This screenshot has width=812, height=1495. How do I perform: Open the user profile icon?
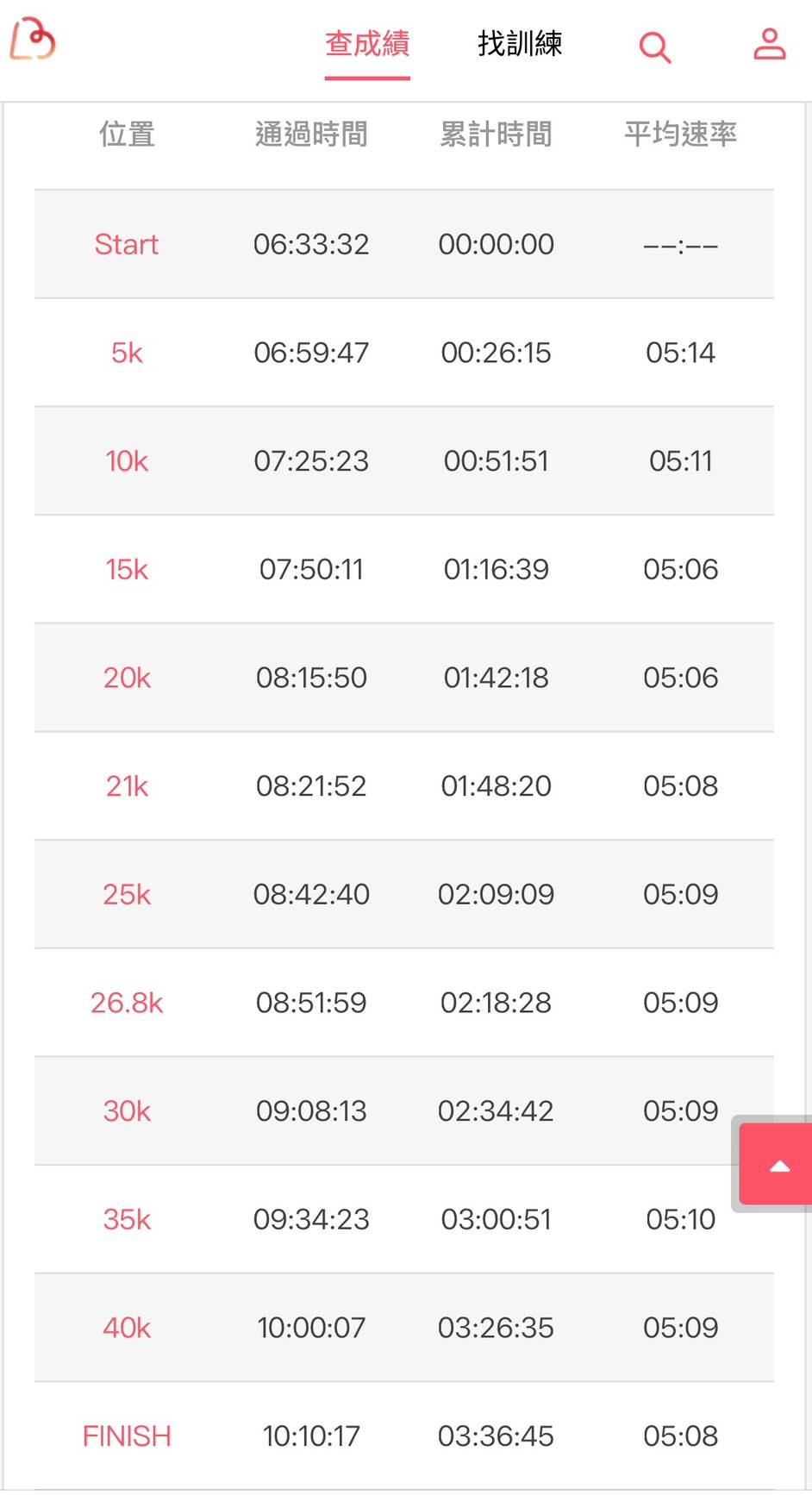[x=769, y=44]
